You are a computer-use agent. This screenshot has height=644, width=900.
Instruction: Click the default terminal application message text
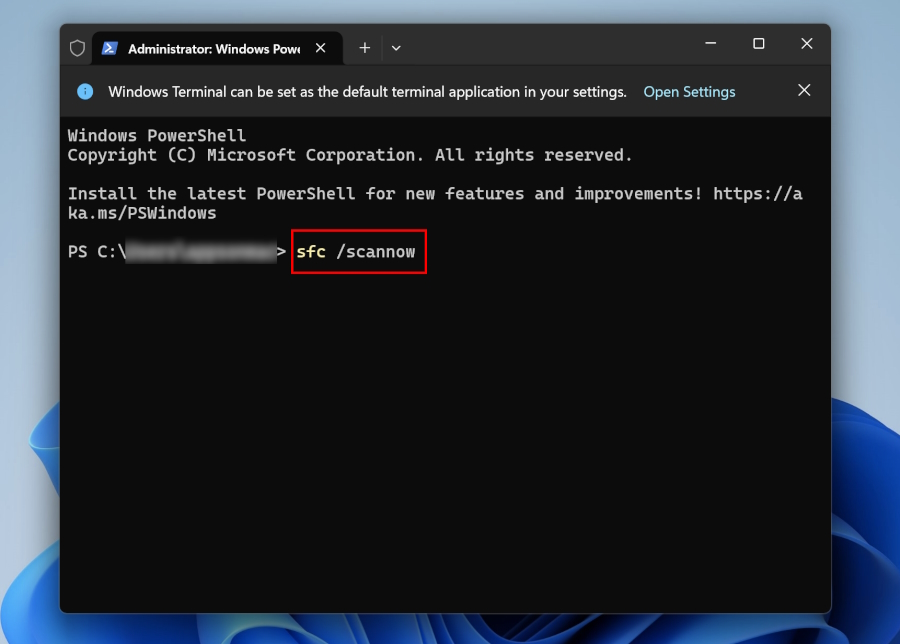(x=367, y=92)
